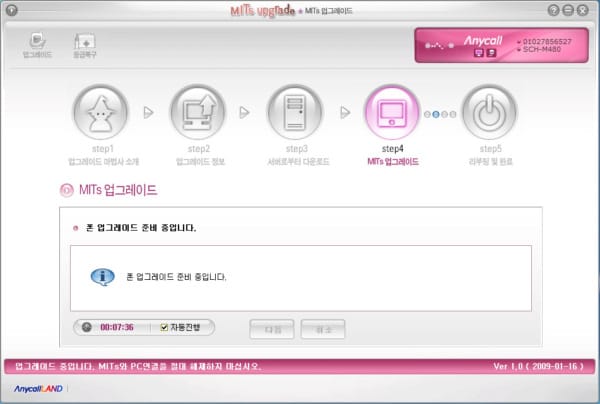Screen dimensions: 600x404
Task: Click the disabled 다음 button
Action: [272, 329]
